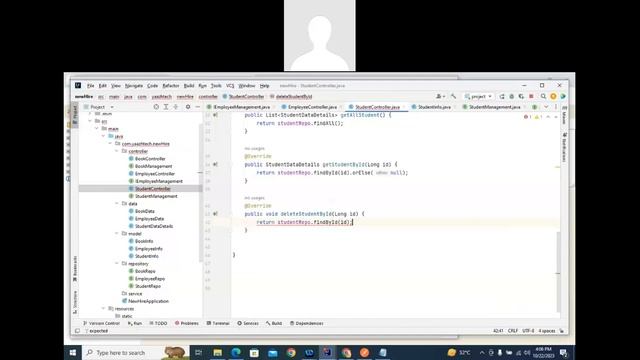Click the locate/select opened file target icon in Project panel

[156, 107]
